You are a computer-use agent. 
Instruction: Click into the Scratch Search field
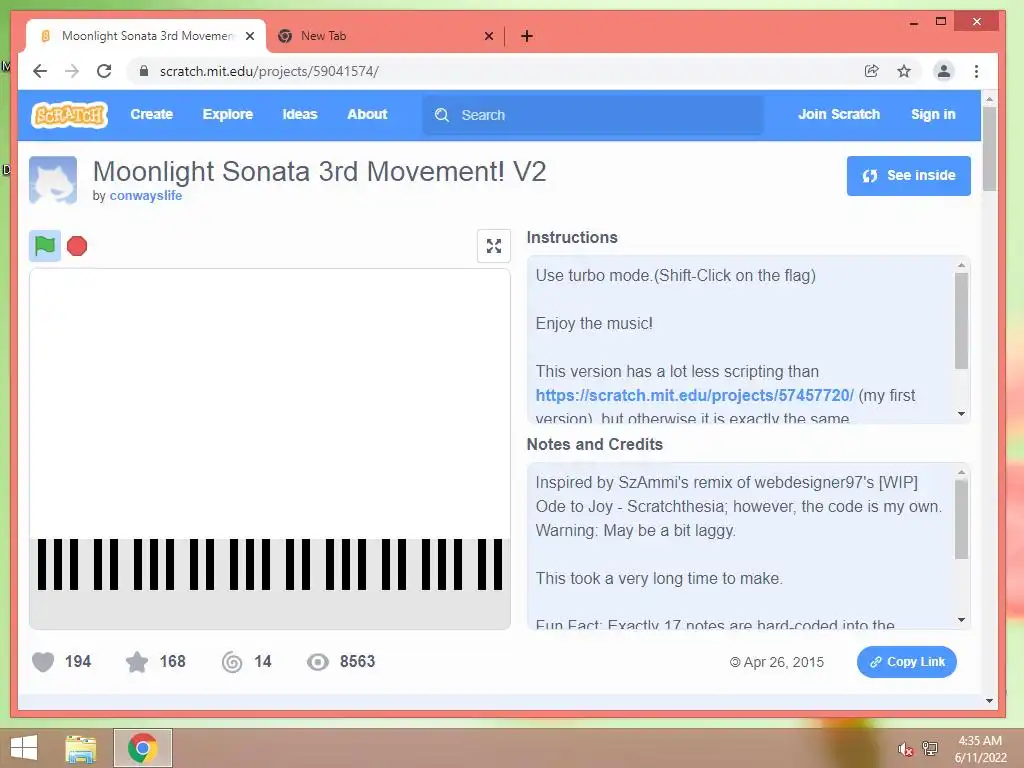(593, 115)
